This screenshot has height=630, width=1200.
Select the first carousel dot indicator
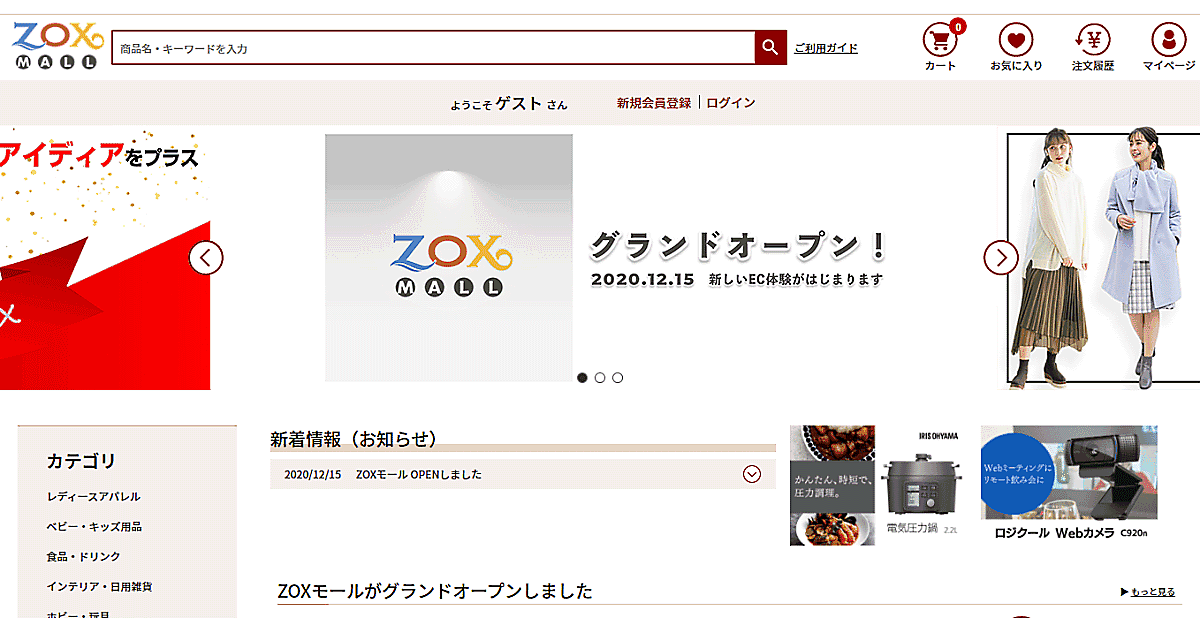pos(582,378)
